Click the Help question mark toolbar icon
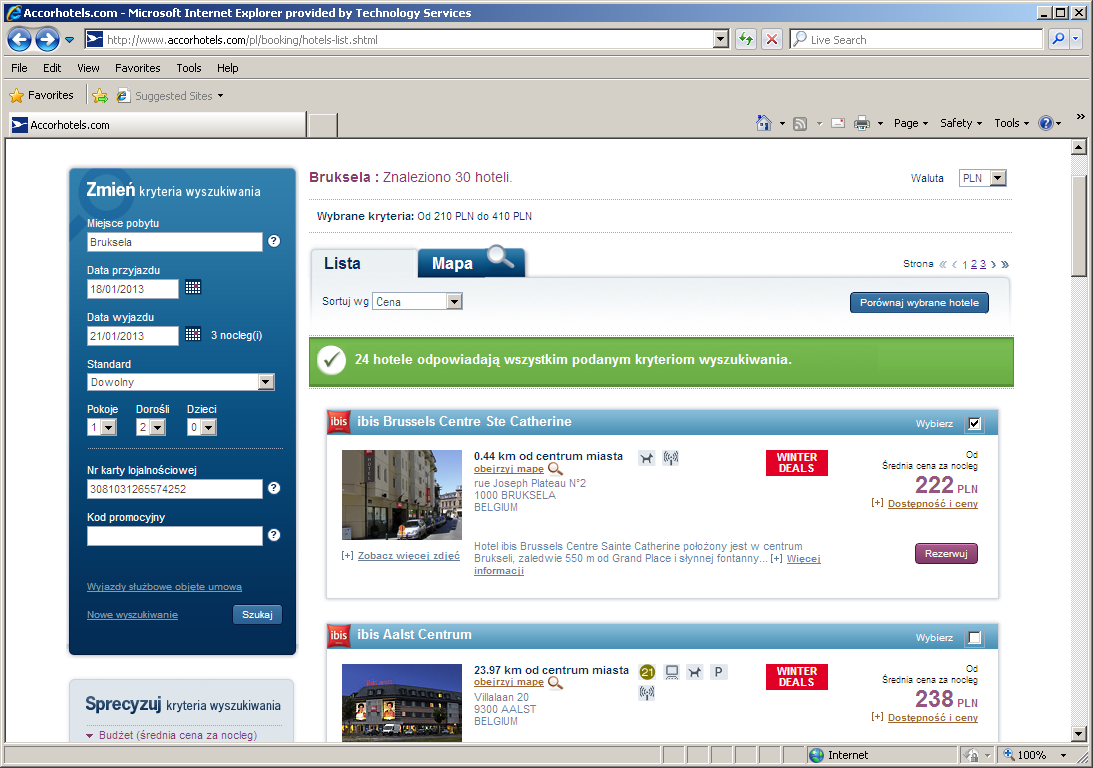The width and height of the screenshot is (1093, 768). (1045, 123)
